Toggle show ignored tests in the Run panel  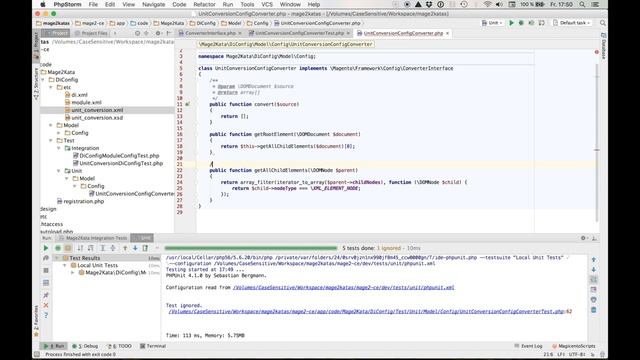(68, 248)
